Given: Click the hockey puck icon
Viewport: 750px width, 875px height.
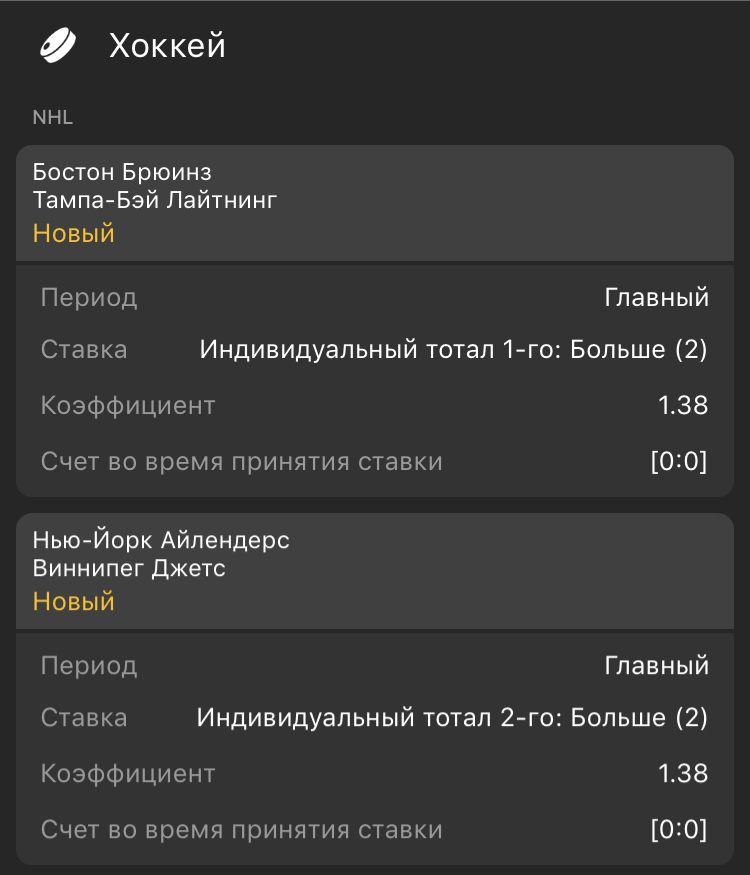Looking at the screenshot, I should click(x=58, y=46).
